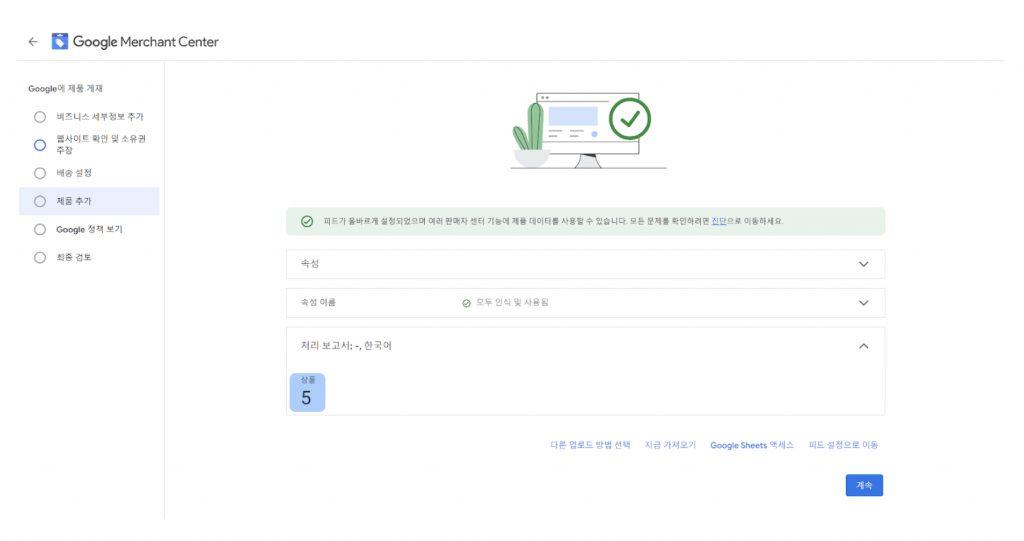
Task: Click the Google Merchant Center title text
Action: (x=146, y=42)
